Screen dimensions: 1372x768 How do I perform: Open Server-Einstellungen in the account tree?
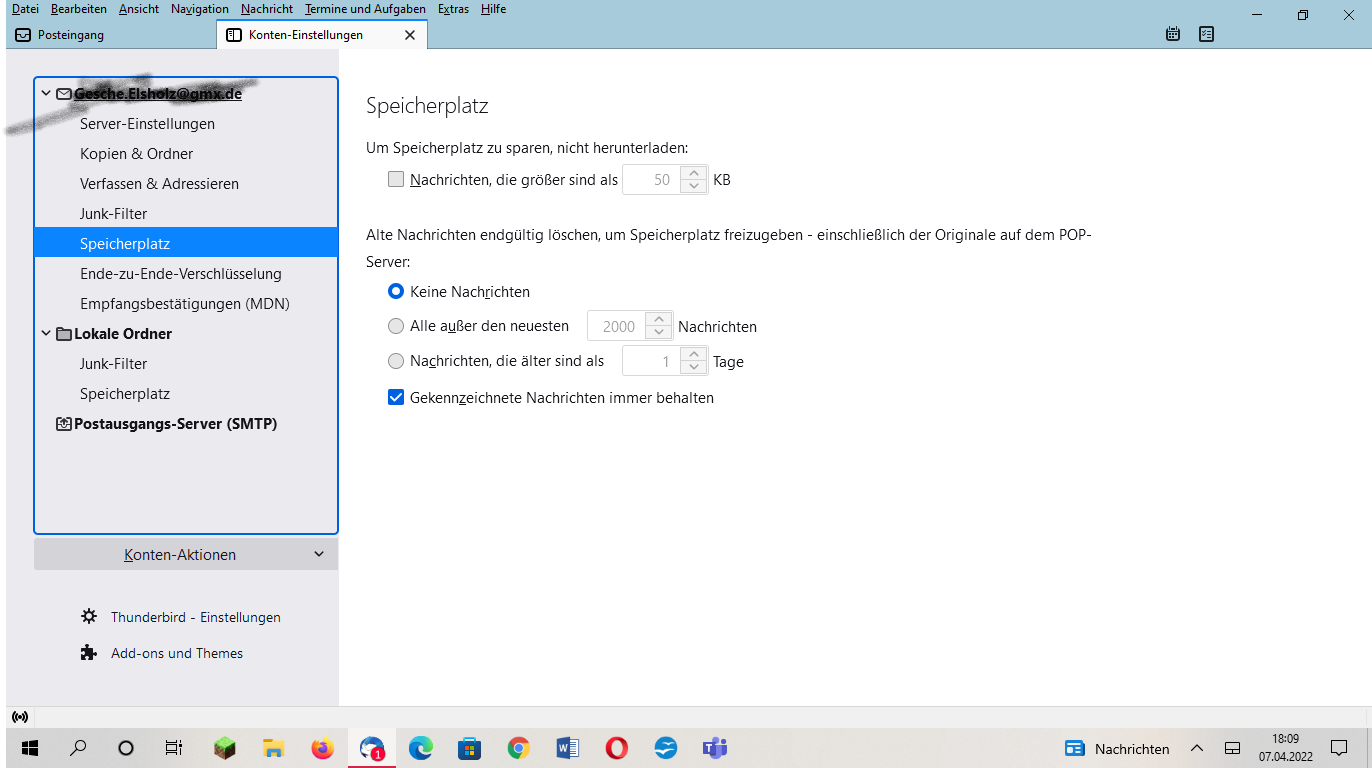coord(147,124)
